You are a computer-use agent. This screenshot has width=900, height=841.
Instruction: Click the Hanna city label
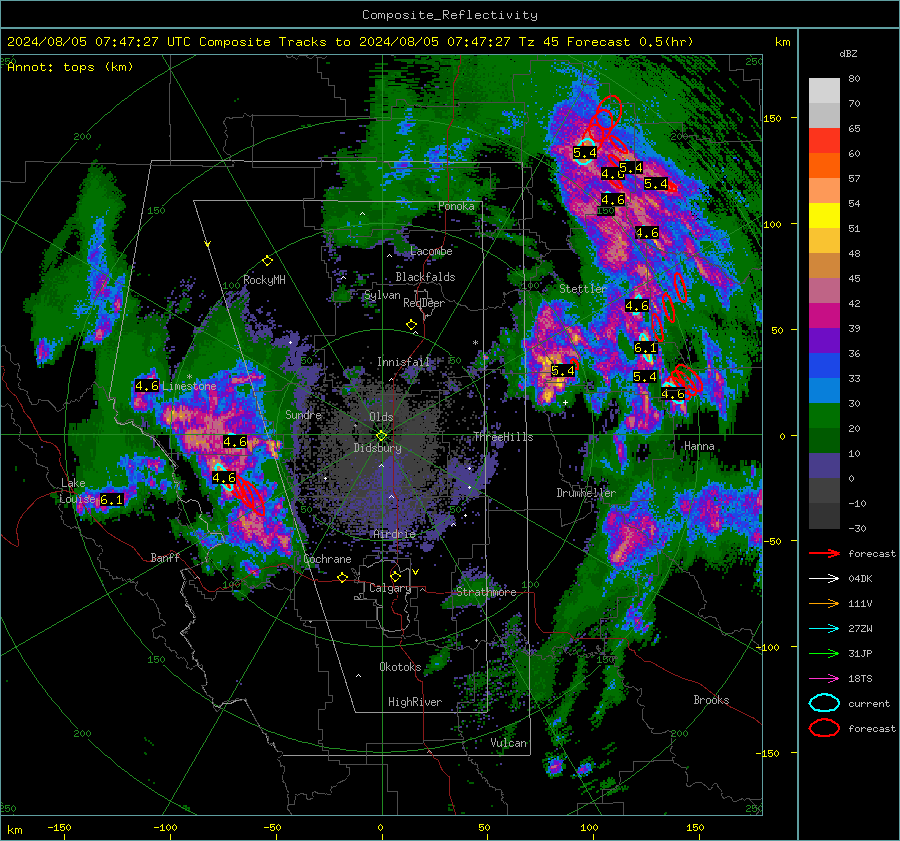pos(699,446)
